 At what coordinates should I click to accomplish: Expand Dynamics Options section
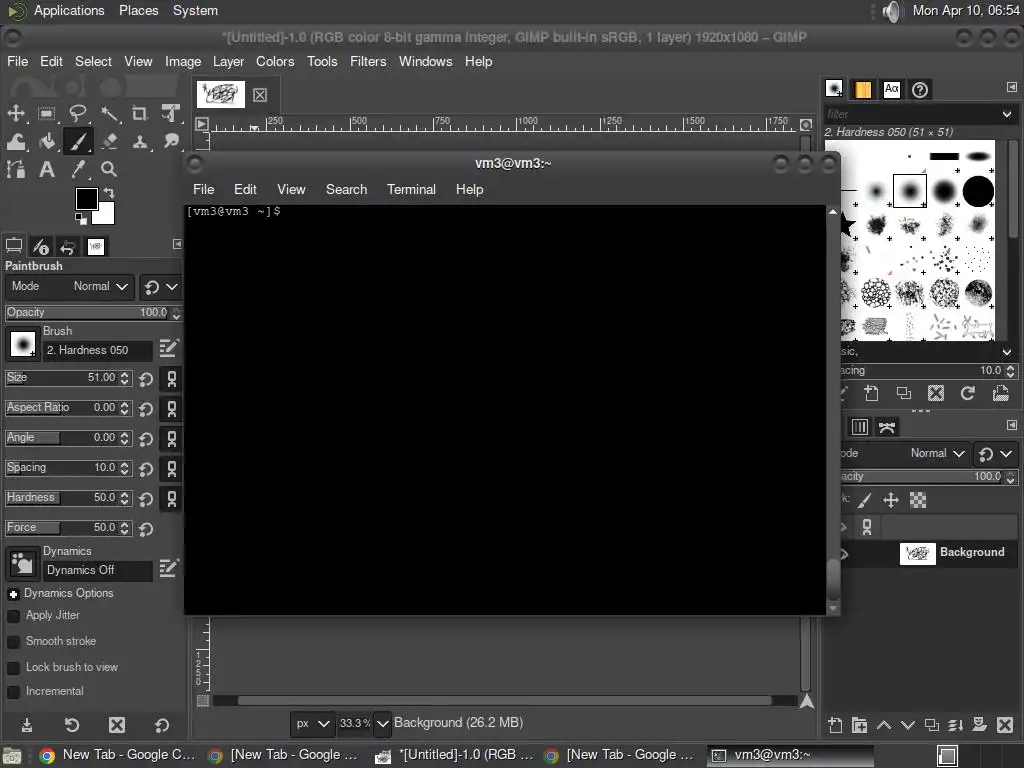tap(14, 594)
